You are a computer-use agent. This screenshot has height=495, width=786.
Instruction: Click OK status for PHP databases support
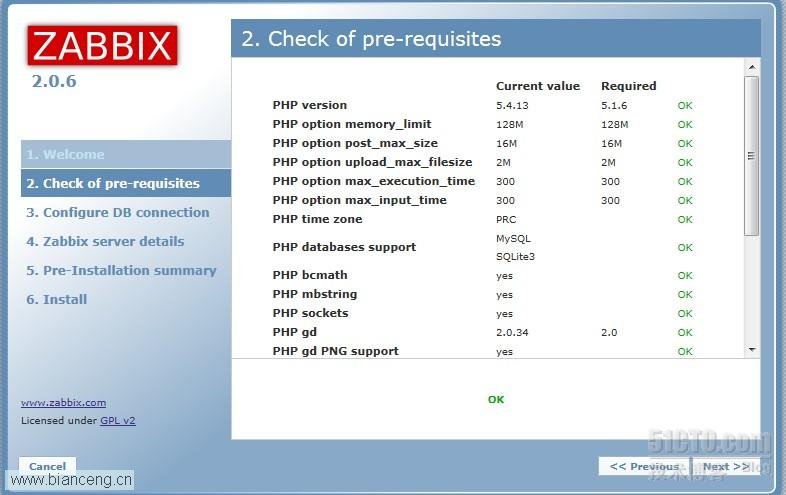(x=685, y=248)
